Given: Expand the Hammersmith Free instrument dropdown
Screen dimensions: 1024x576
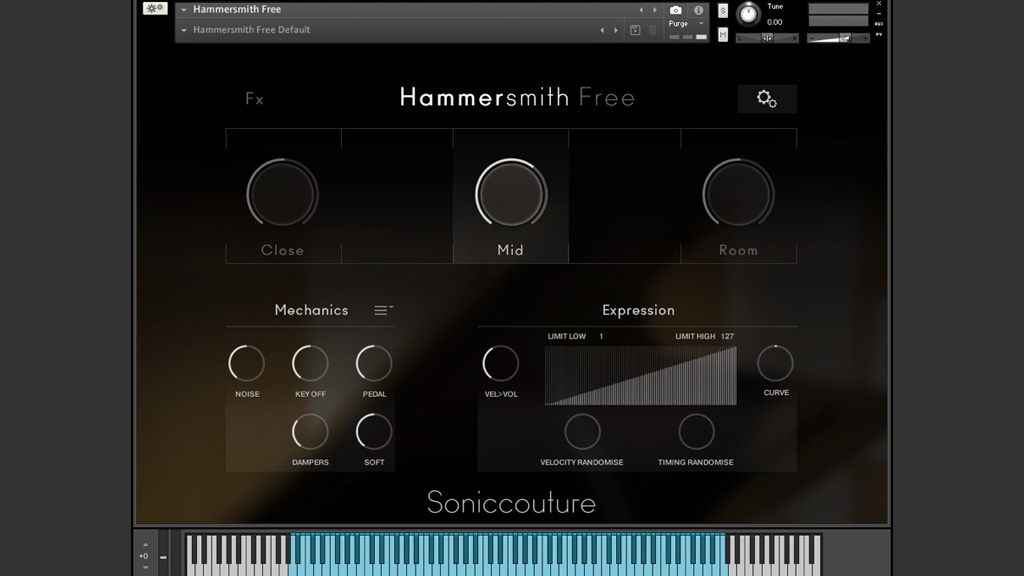Looking at the screenshot, I should (x=184, y=10).
